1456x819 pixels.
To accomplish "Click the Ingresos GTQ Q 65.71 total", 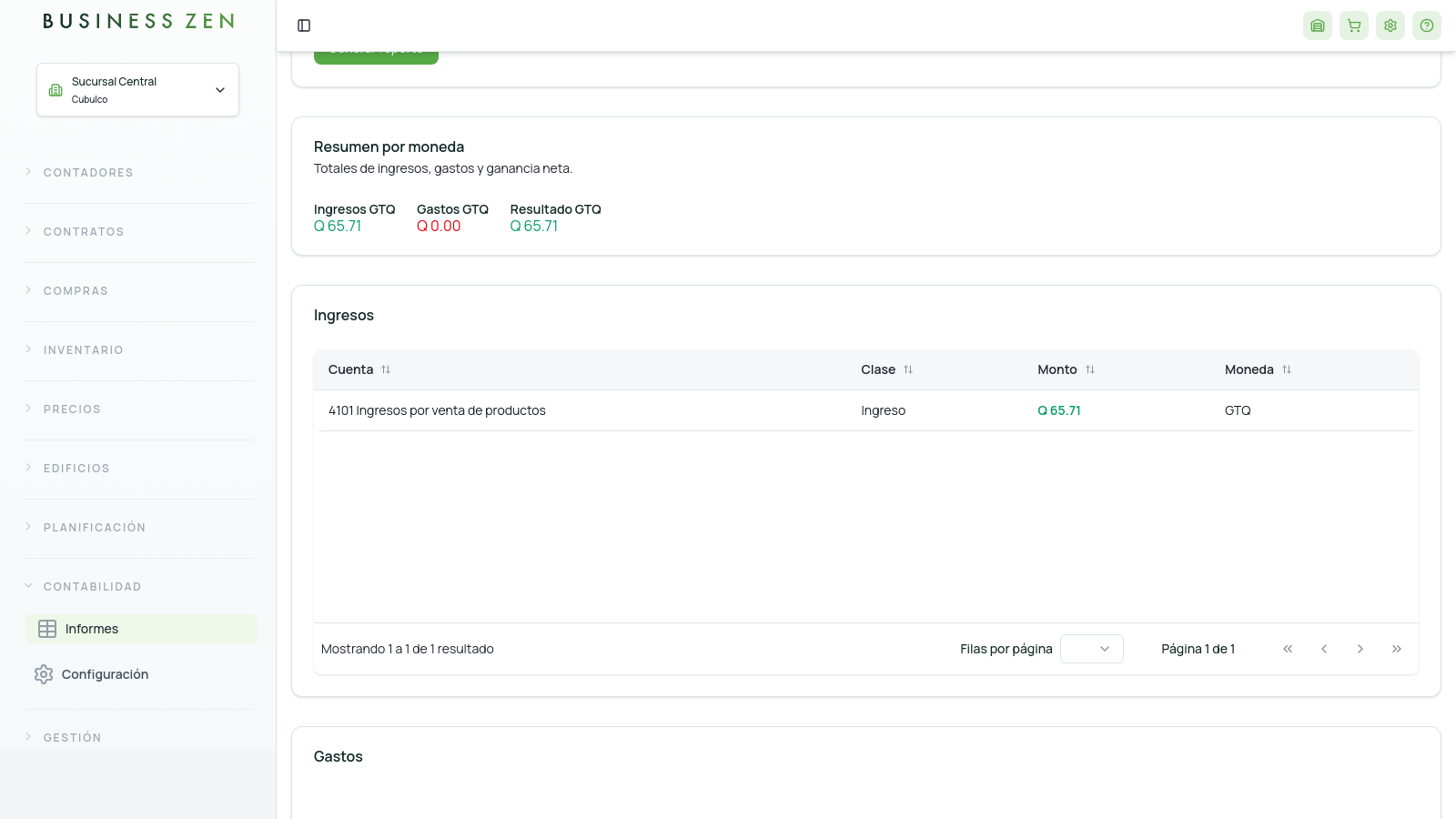I will [x=338, y=227].
